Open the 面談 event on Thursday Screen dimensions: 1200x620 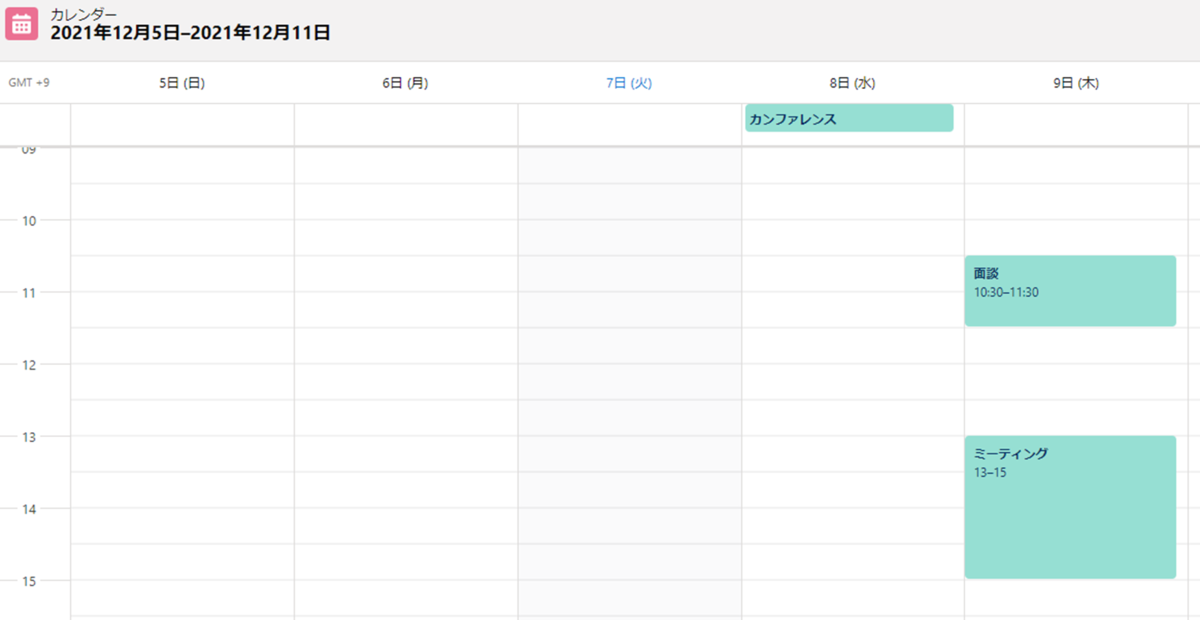(x=1070, y=290)
